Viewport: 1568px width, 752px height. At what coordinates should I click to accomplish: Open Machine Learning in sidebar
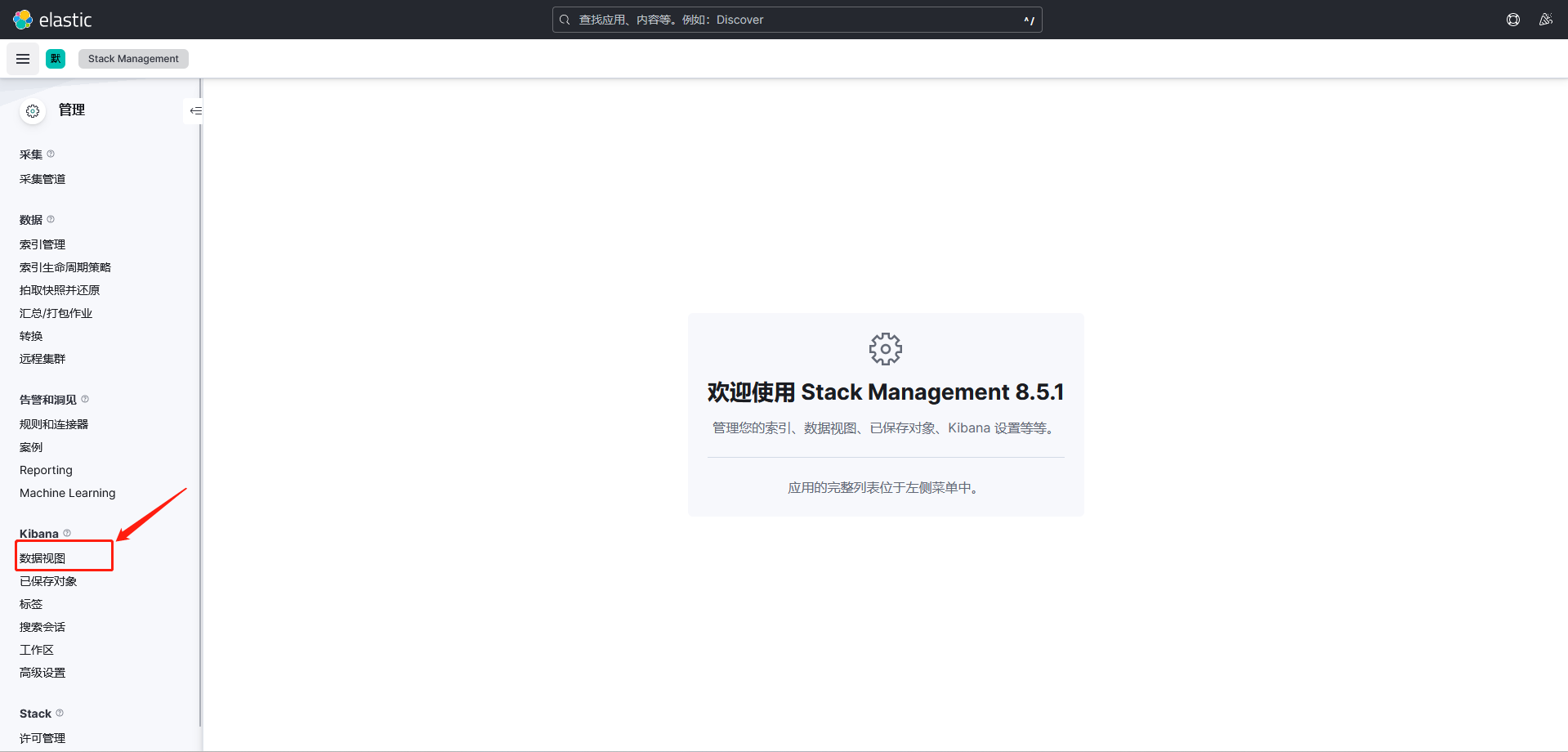tap(68, 493)
